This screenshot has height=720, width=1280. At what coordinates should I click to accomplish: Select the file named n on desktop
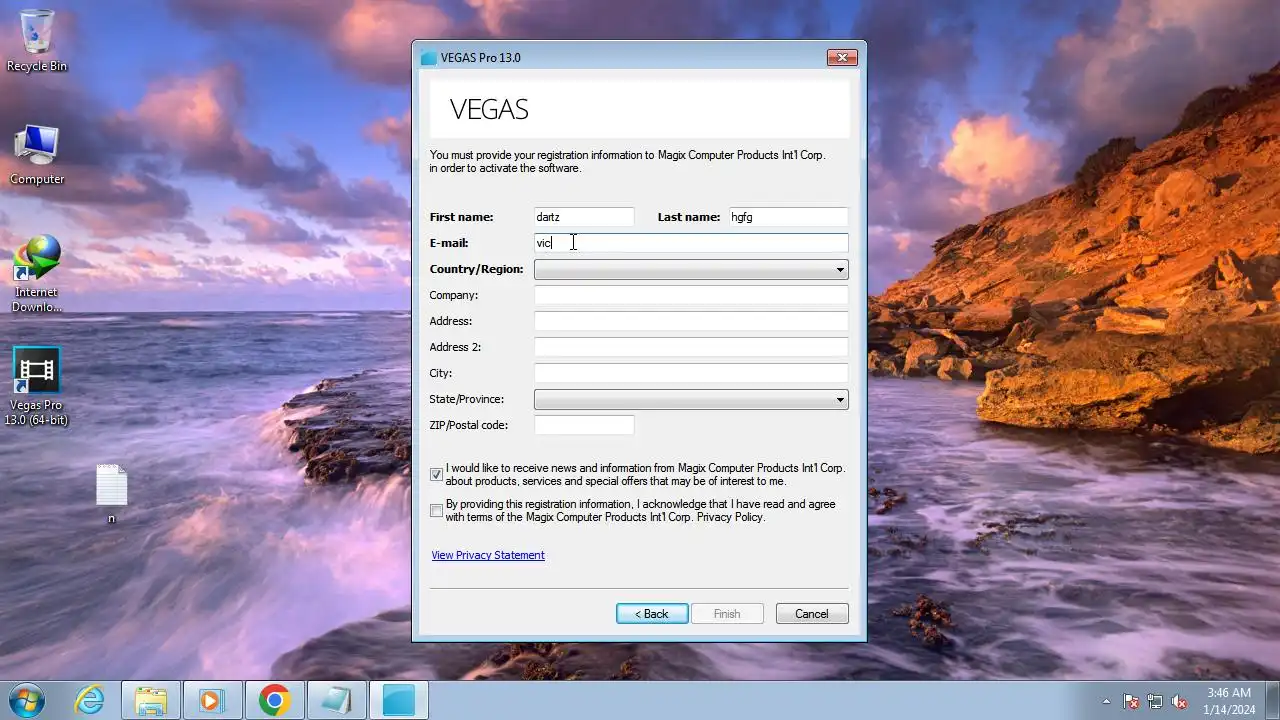coord(111,494)
